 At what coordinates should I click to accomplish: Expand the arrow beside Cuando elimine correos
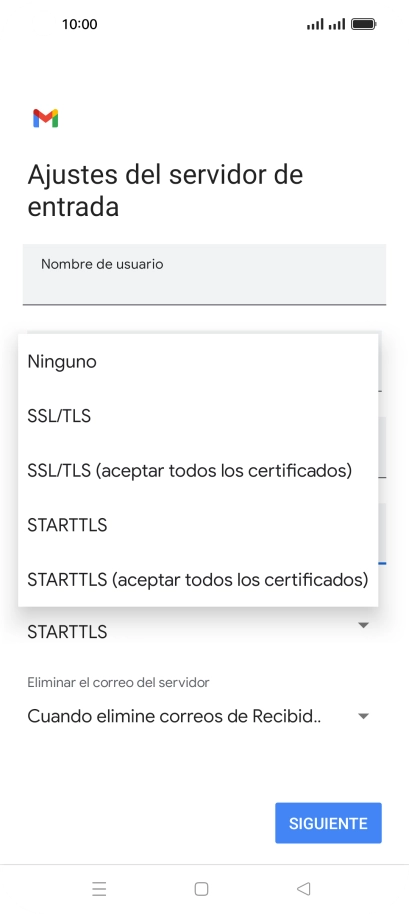click(364, 716)
